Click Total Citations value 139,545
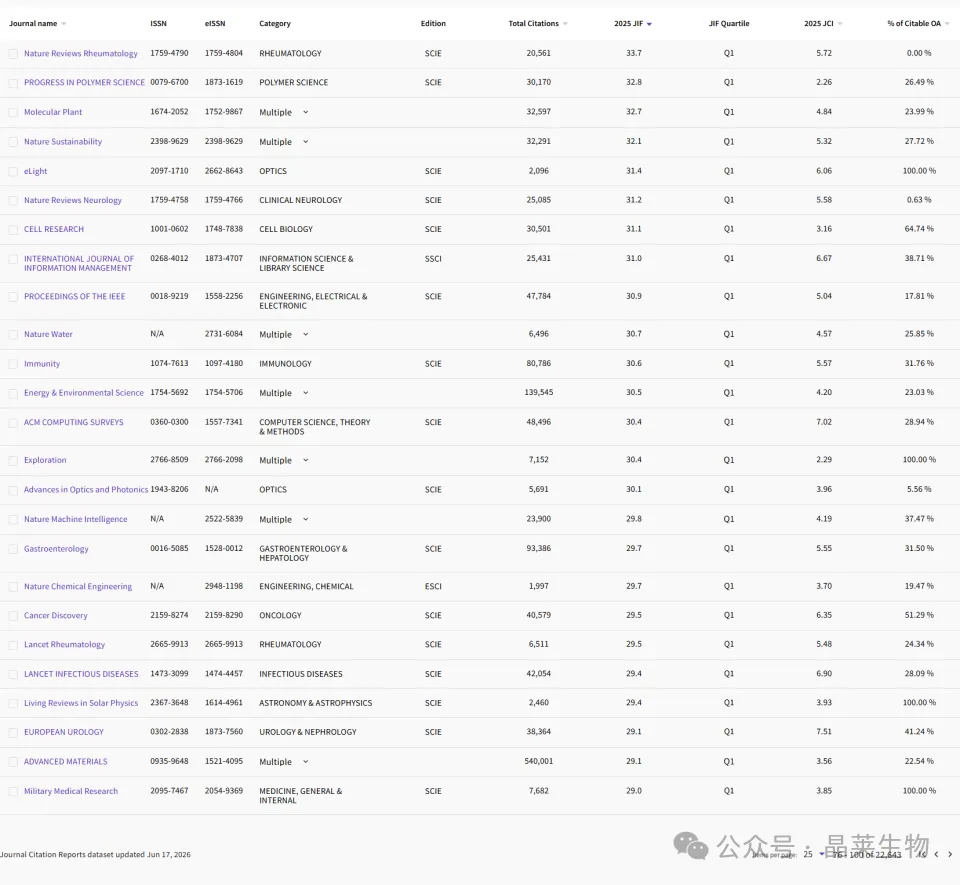The height and width of the screenshot is (885, 960). pyautogui.click(x=539, y=392)
